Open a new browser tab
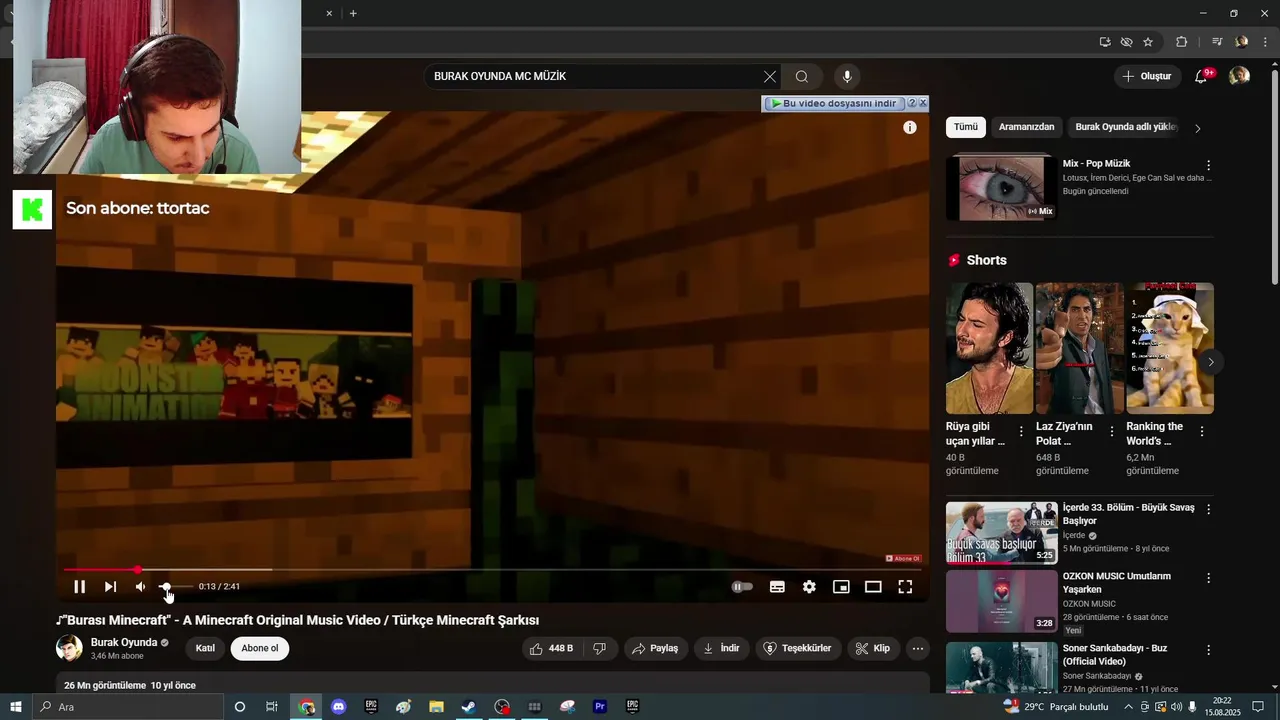The width and height of the screenshot is (1280, 720). coord(353,13)
